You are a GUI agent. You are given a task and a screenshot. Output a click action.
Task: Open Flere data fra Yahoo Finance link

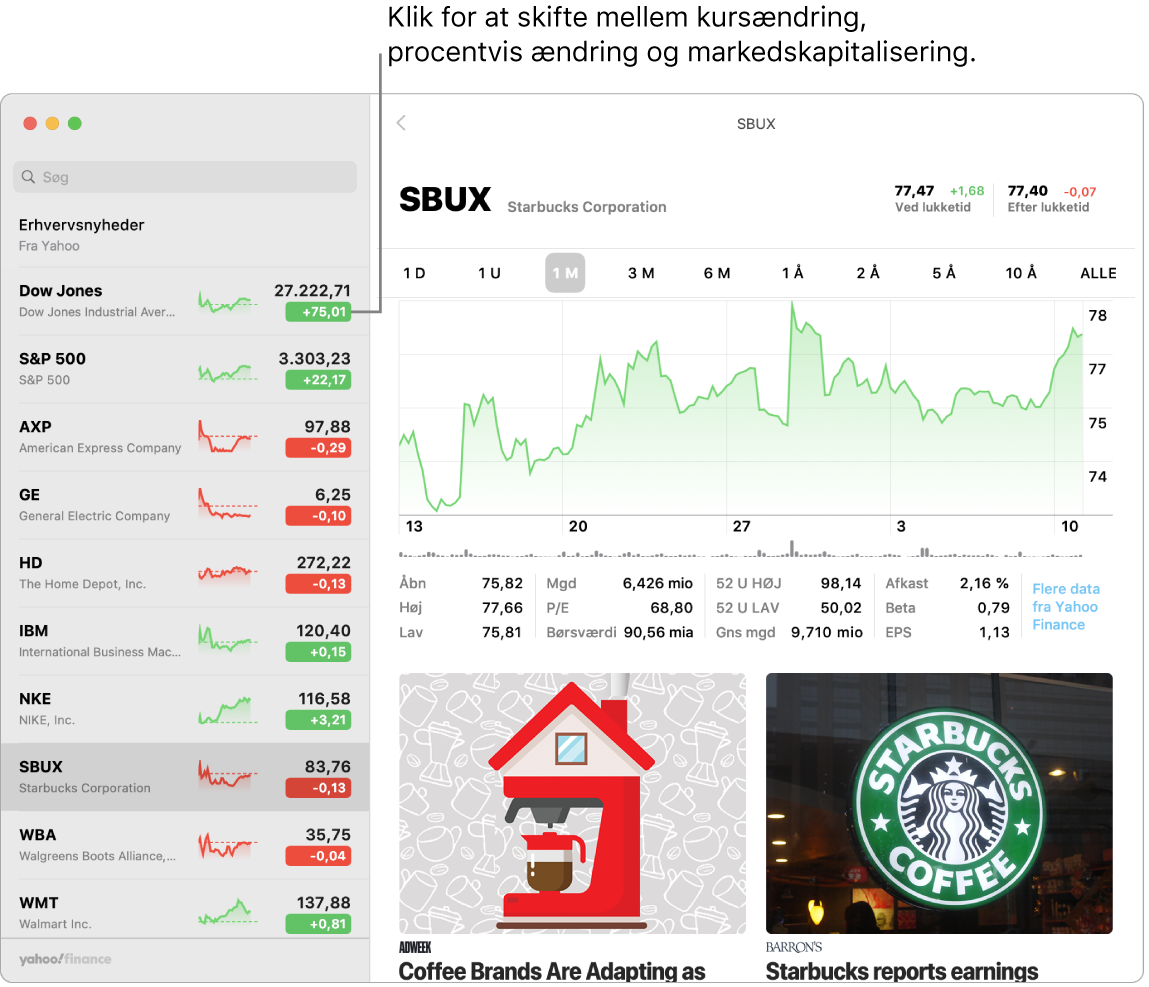point(1065,607)
